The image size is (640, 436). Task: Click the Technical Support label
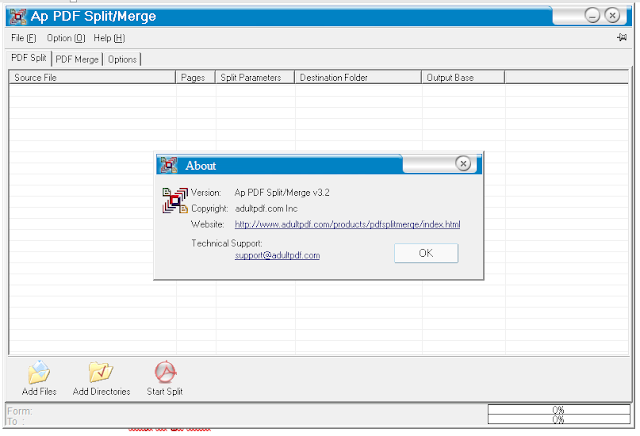[x=227, y=243]
